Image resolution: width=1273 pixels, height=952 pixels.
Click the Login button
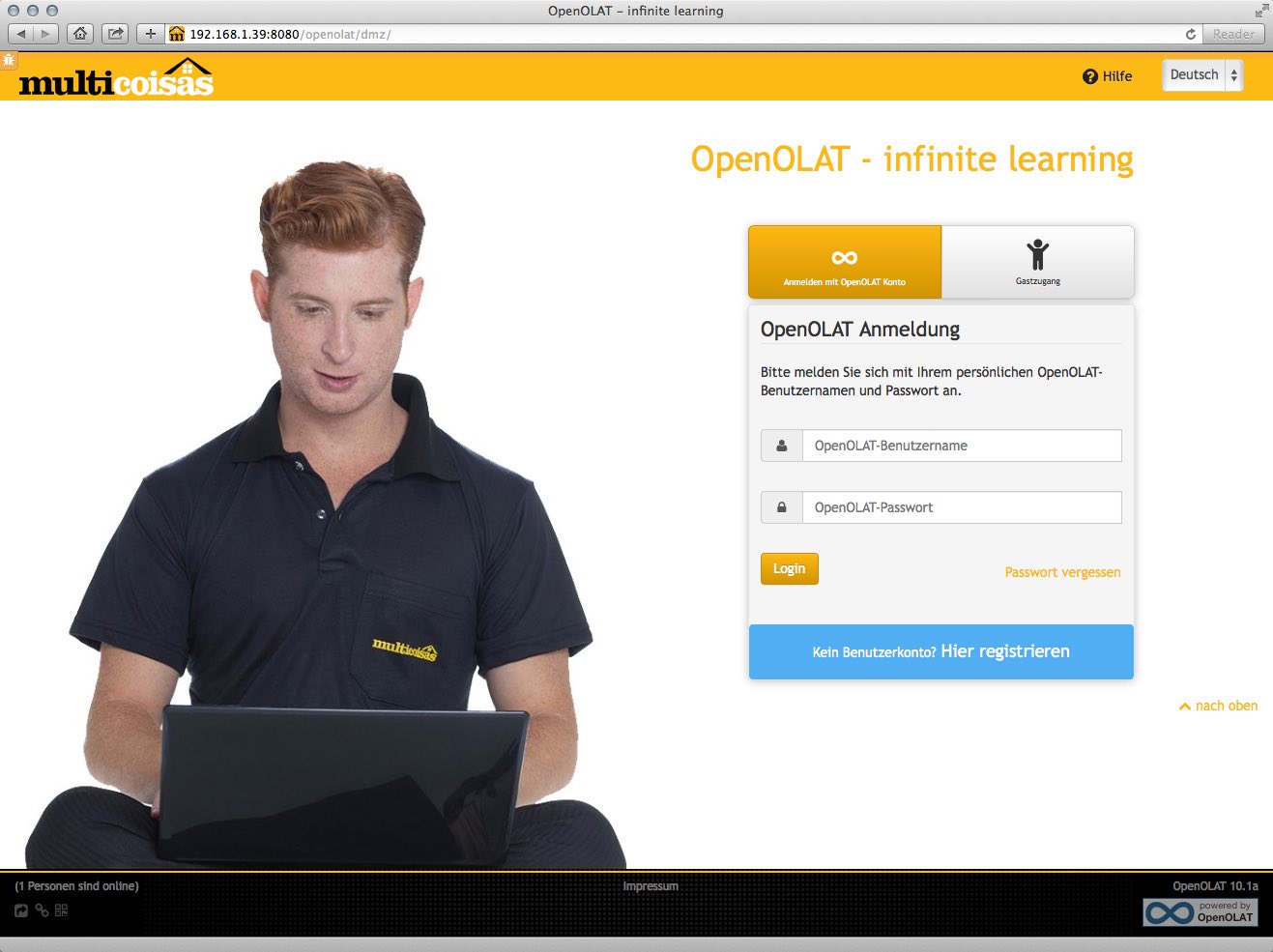pos(790,568)
